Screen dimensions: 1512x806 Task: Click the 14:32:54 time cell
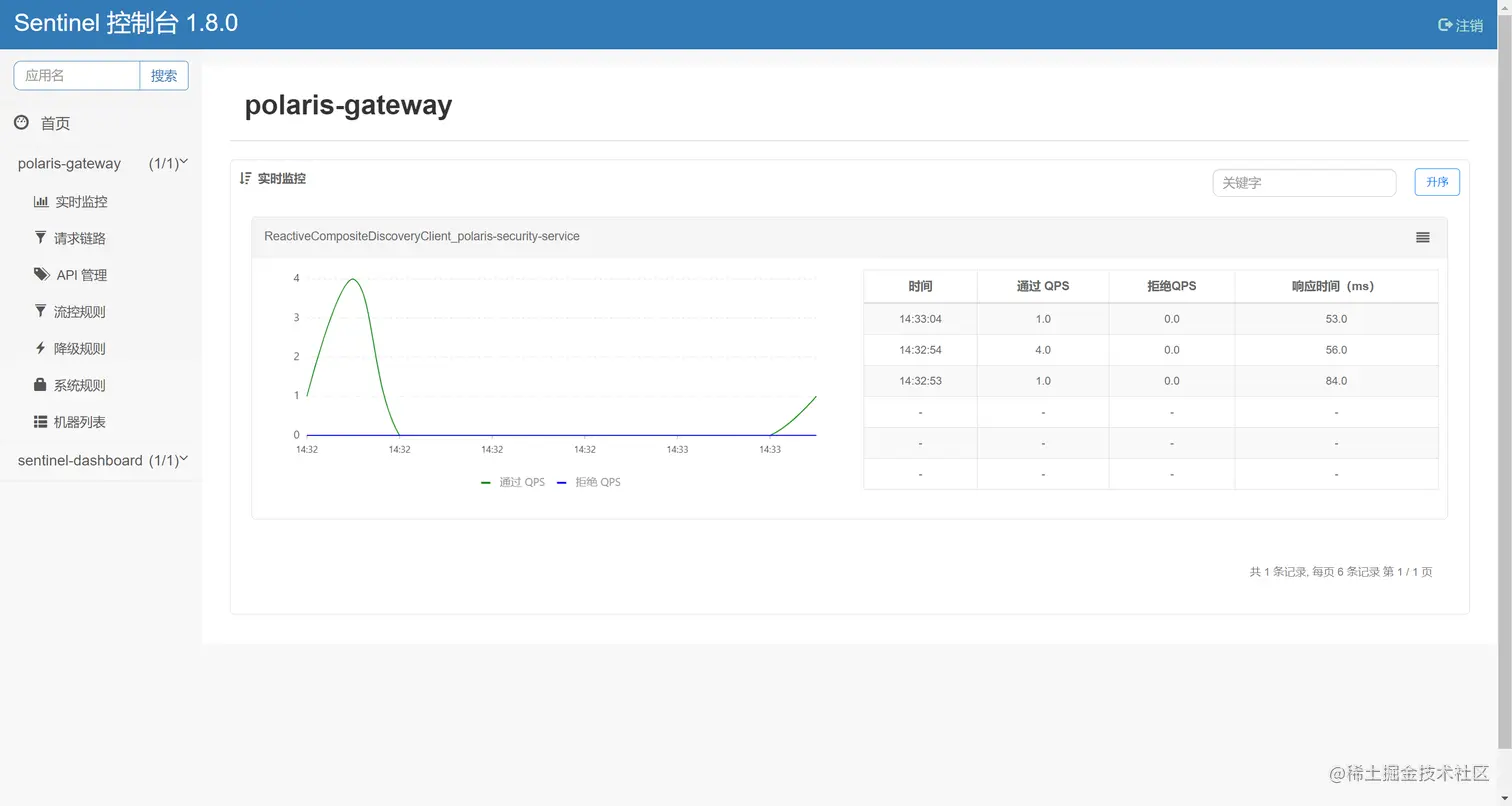(920, 350)
